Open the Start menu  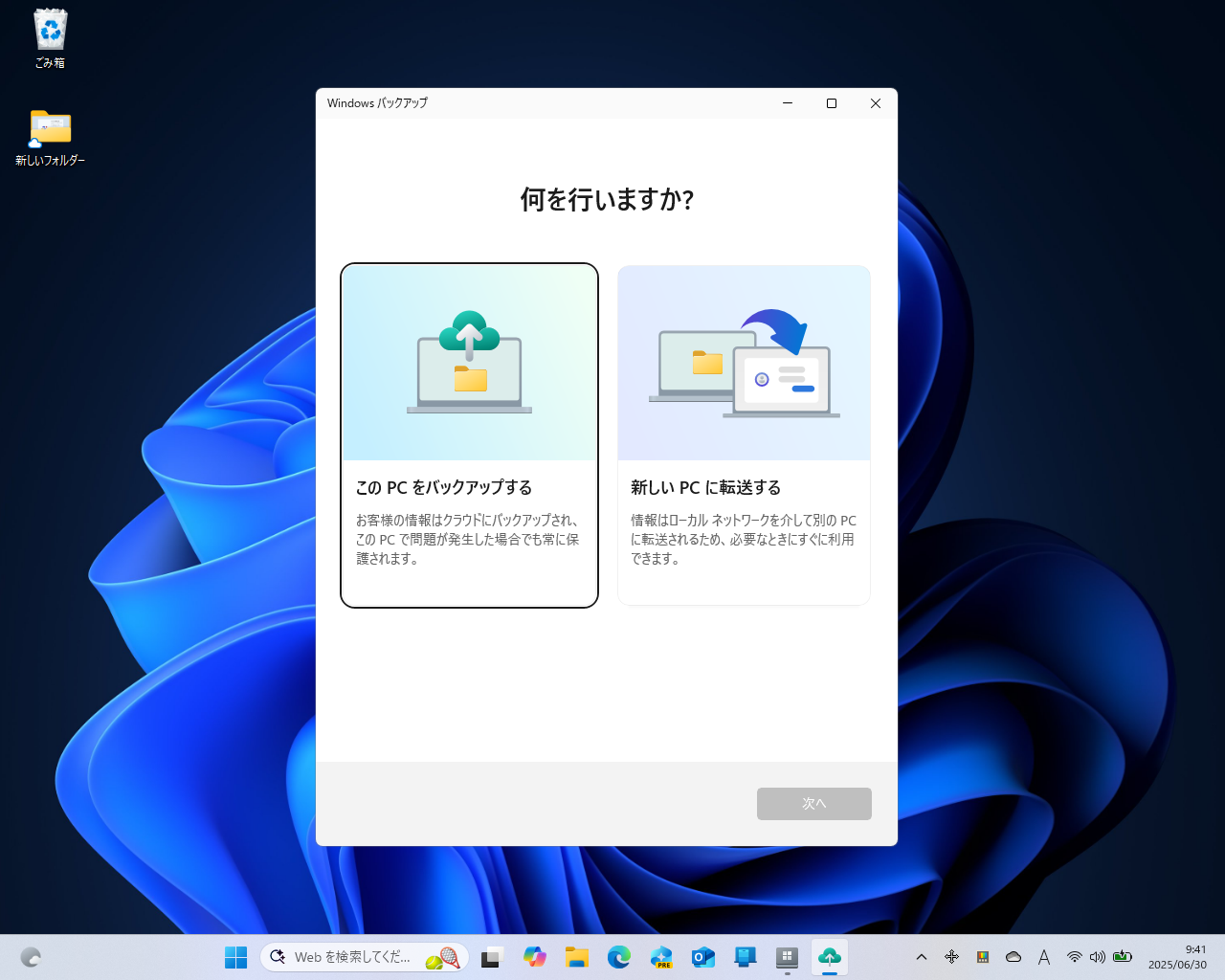click(235, 956)
